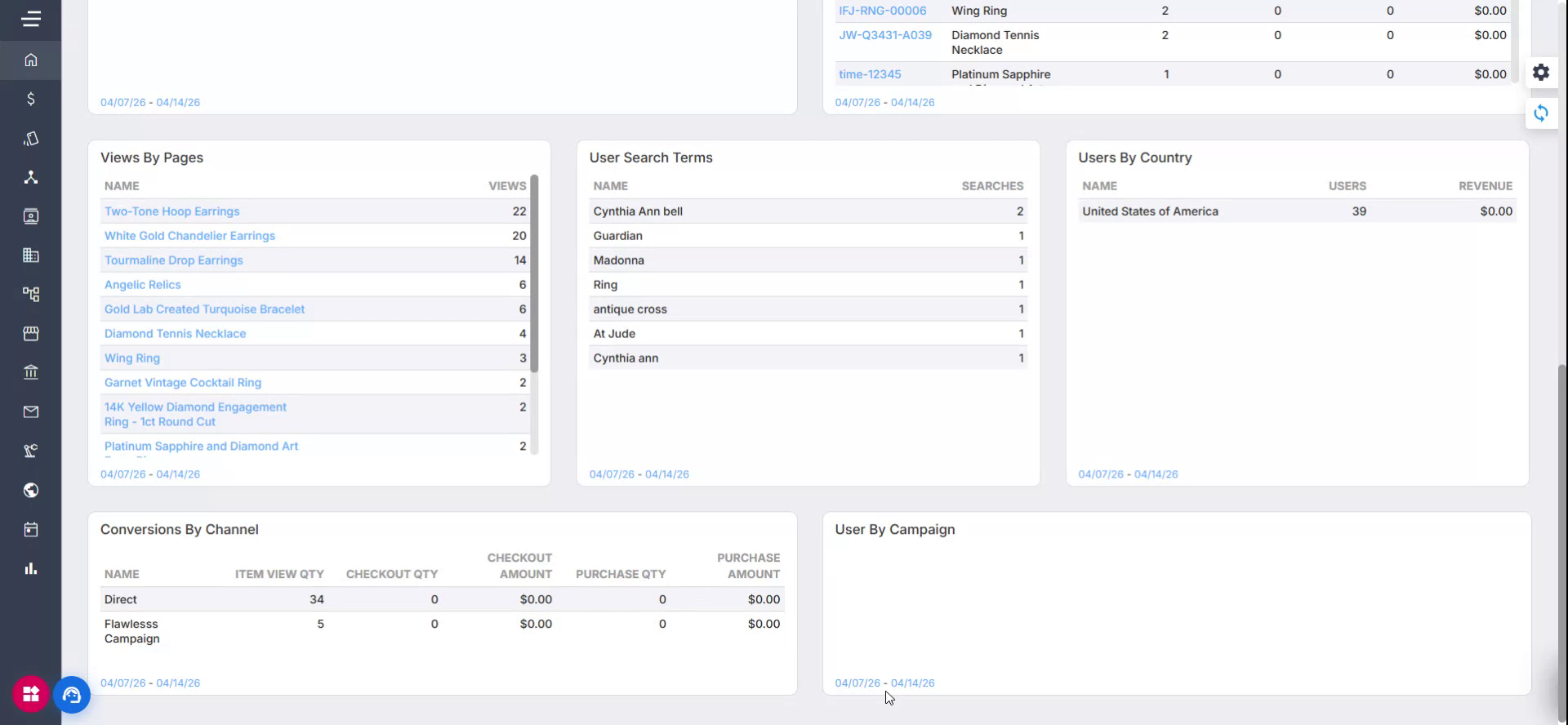Click the REVENUE column header
The width and height of the screenshot is (1568, 725).
tap(1486, 186)
